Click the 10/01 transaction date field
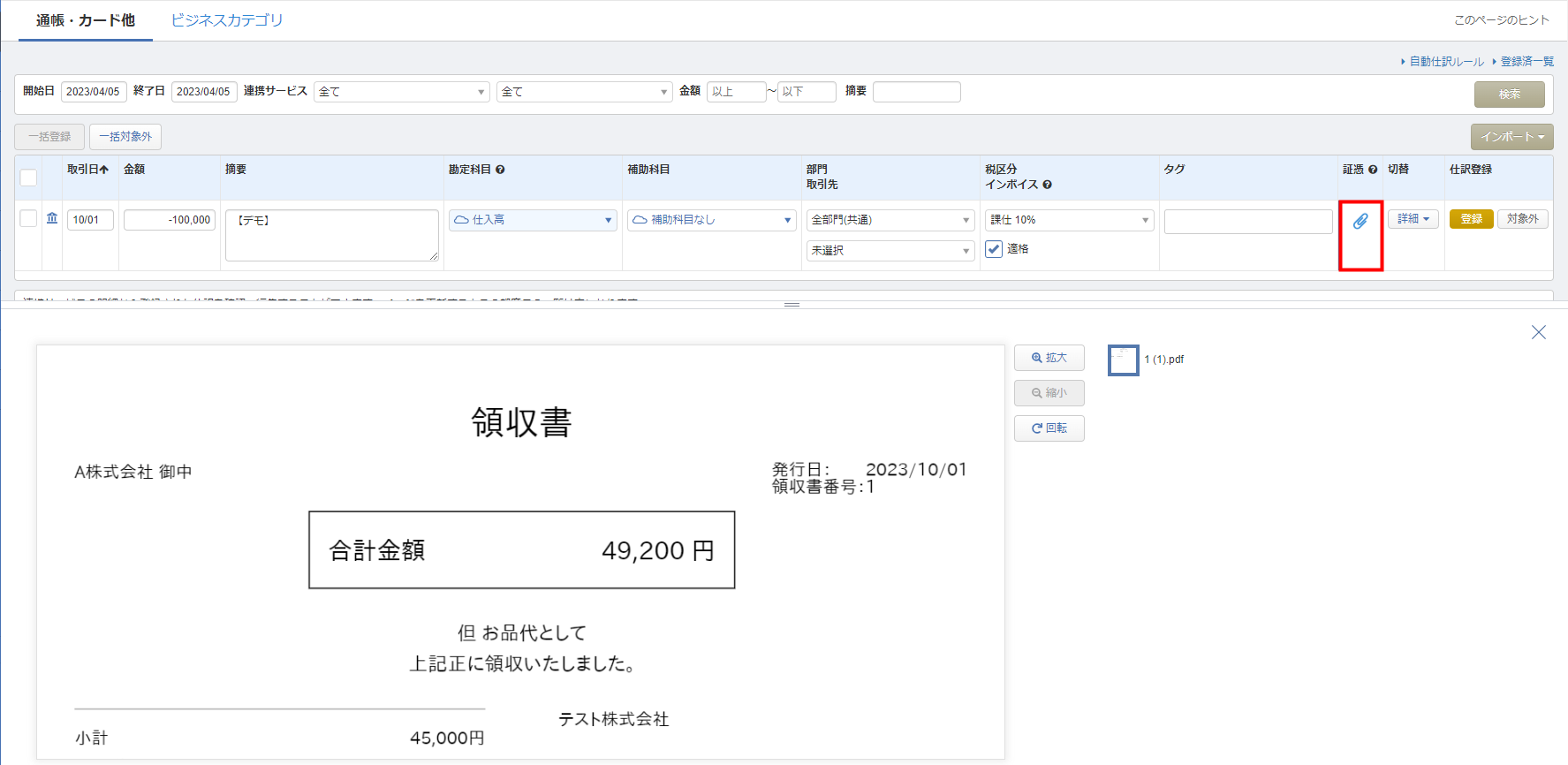This screenshot has height=765, width=1568. point(90,220)
